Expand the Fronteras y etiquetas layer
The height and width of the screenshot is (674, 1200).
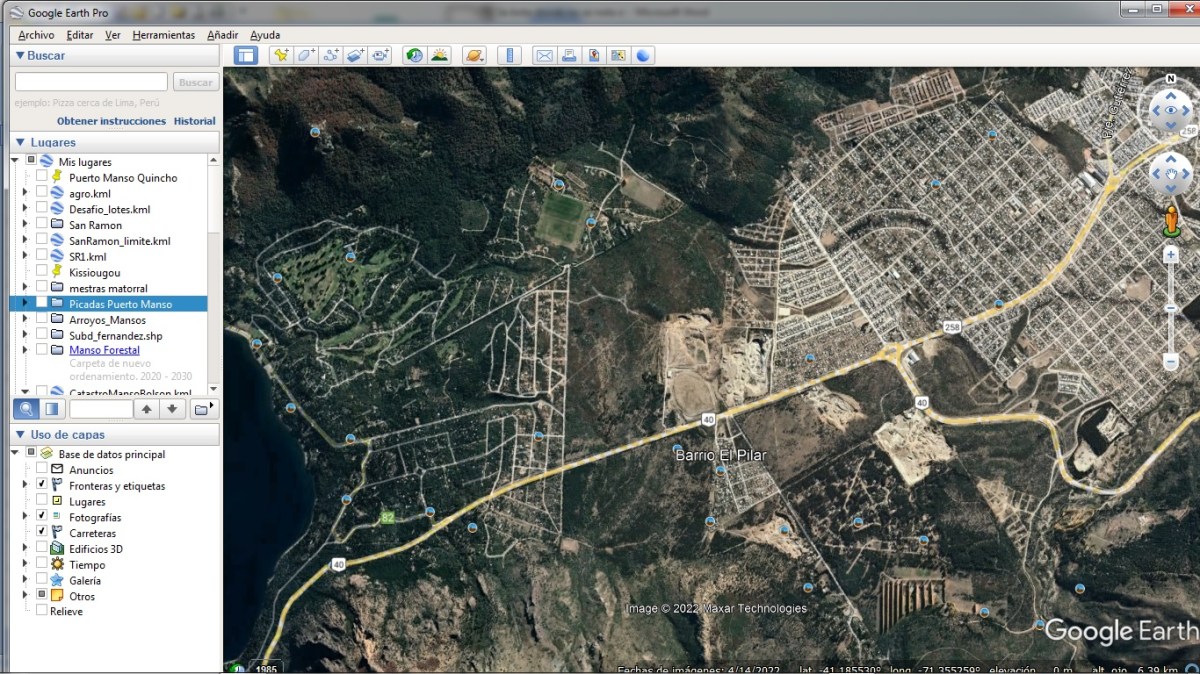click(x=25, y=486)
